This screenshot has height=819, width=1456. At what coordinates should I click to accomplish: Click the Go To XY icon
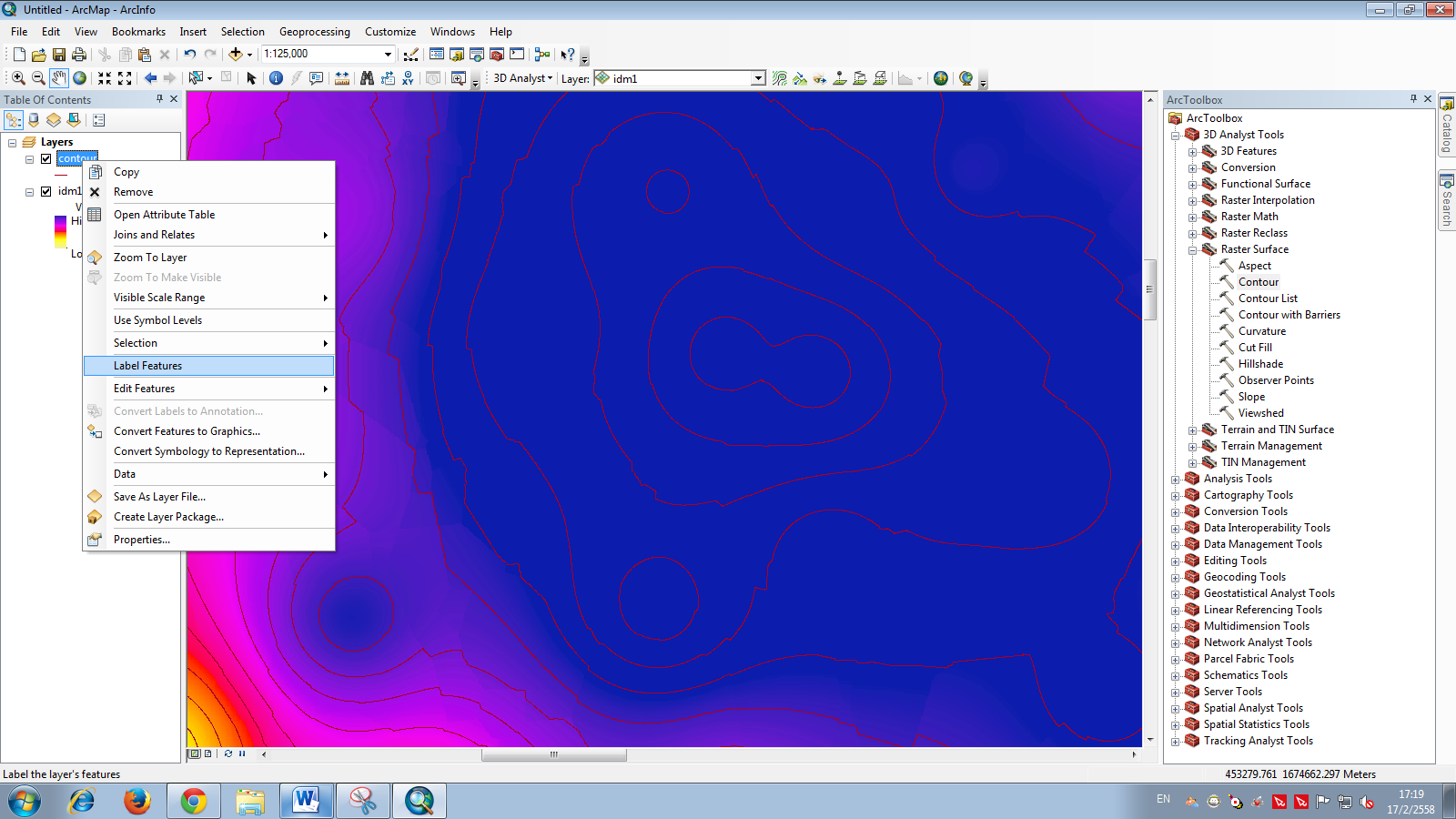point(408,78)
